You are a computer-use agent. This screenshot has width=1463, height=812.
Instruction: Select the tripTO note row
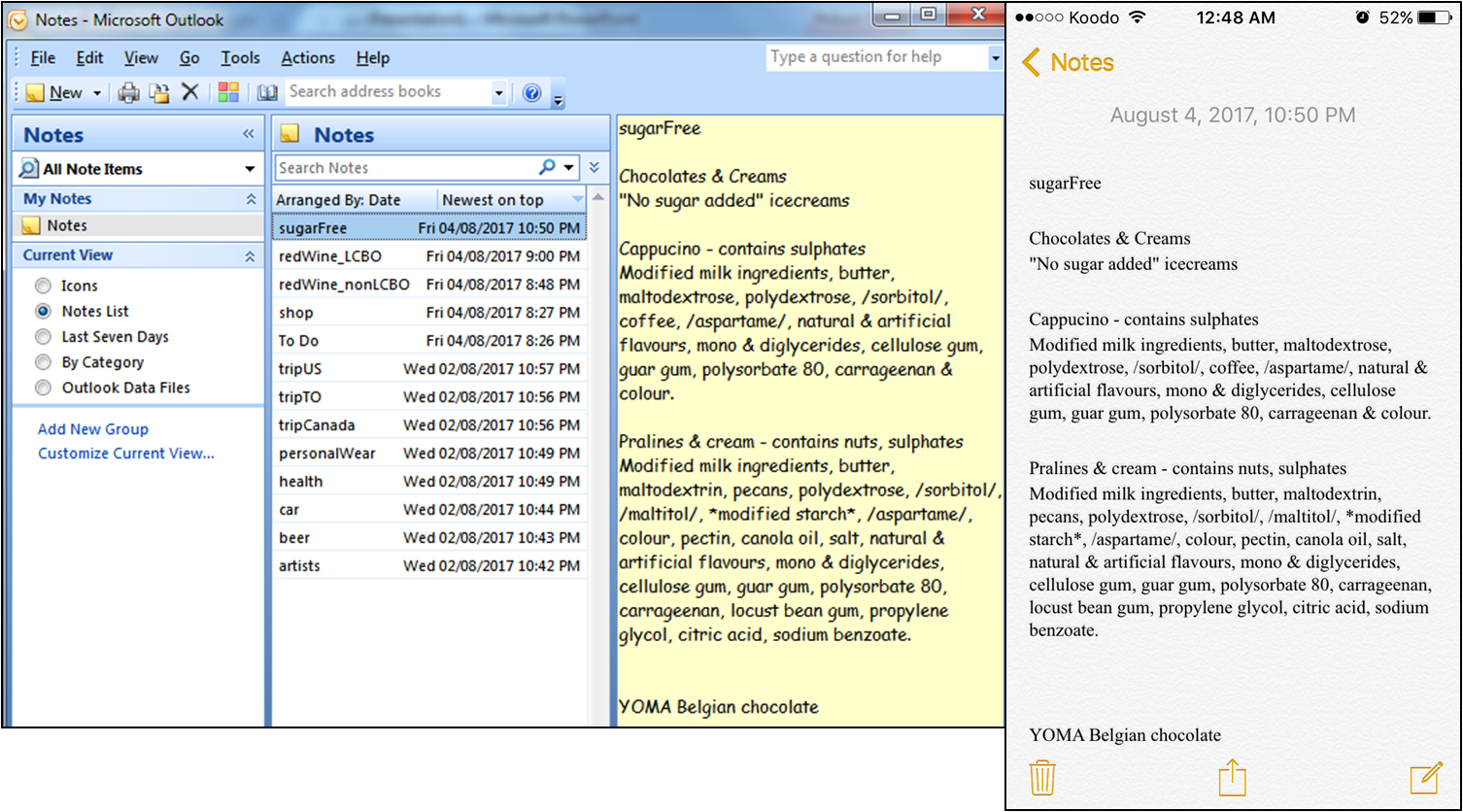429,397
